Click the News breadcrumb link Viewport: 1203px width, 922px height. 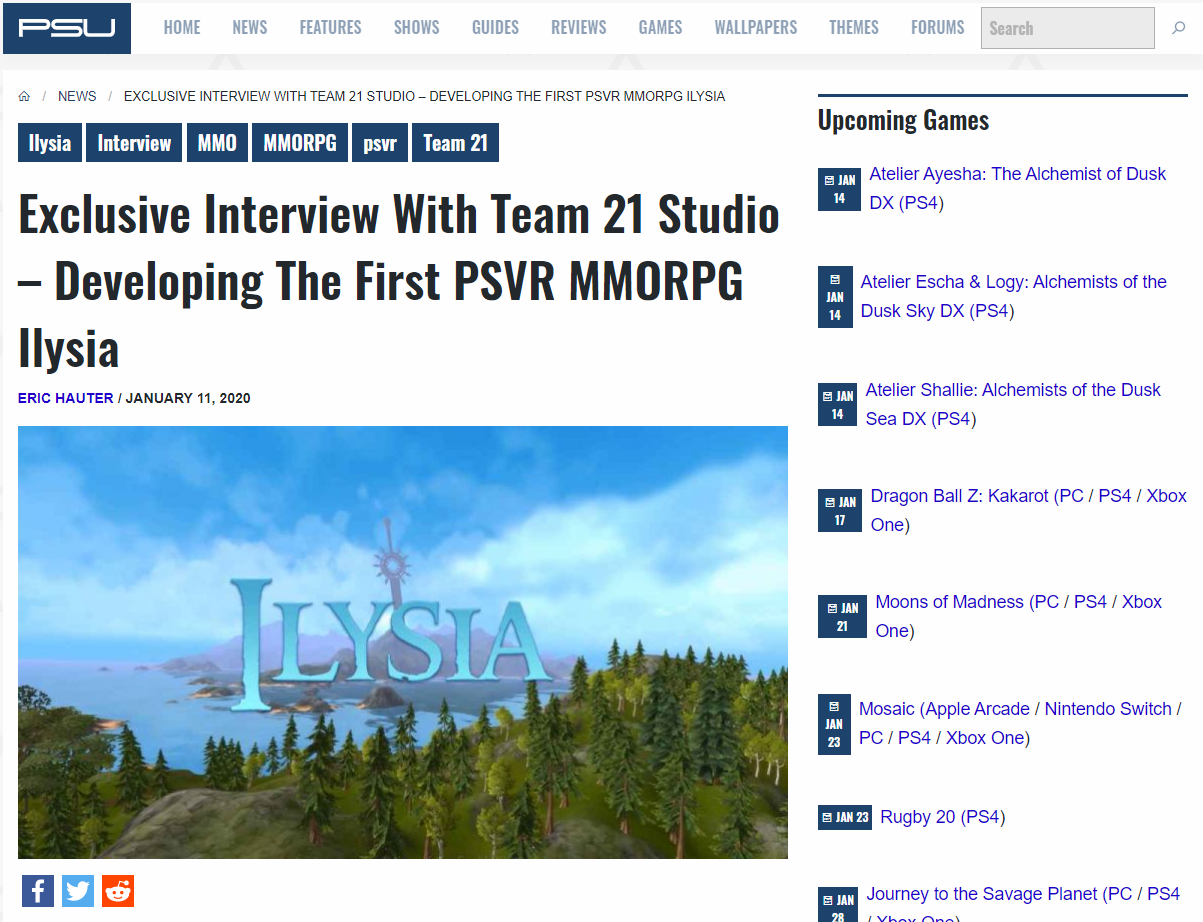[x=77, y=97]
